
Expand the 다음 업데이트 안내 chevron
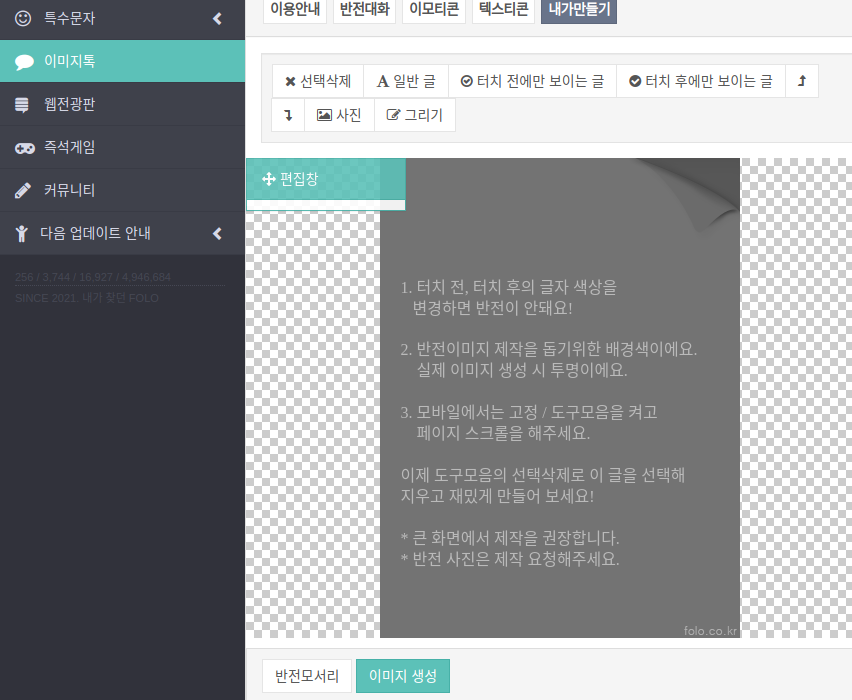[x=217, y=233]
